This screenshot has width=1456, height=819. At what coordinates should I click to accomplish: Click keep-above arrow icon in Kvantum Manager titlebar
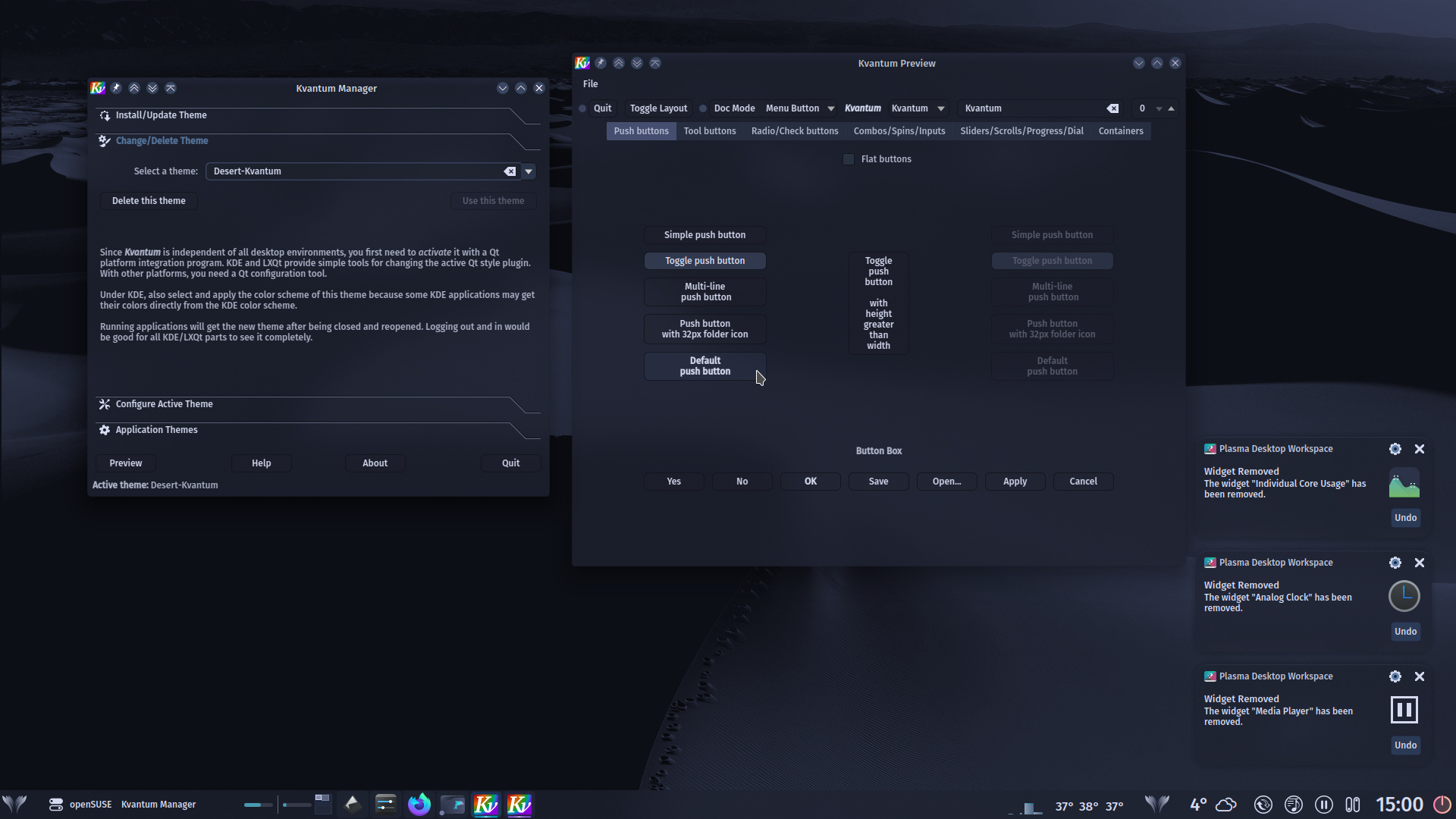click(x=134, y=88)
